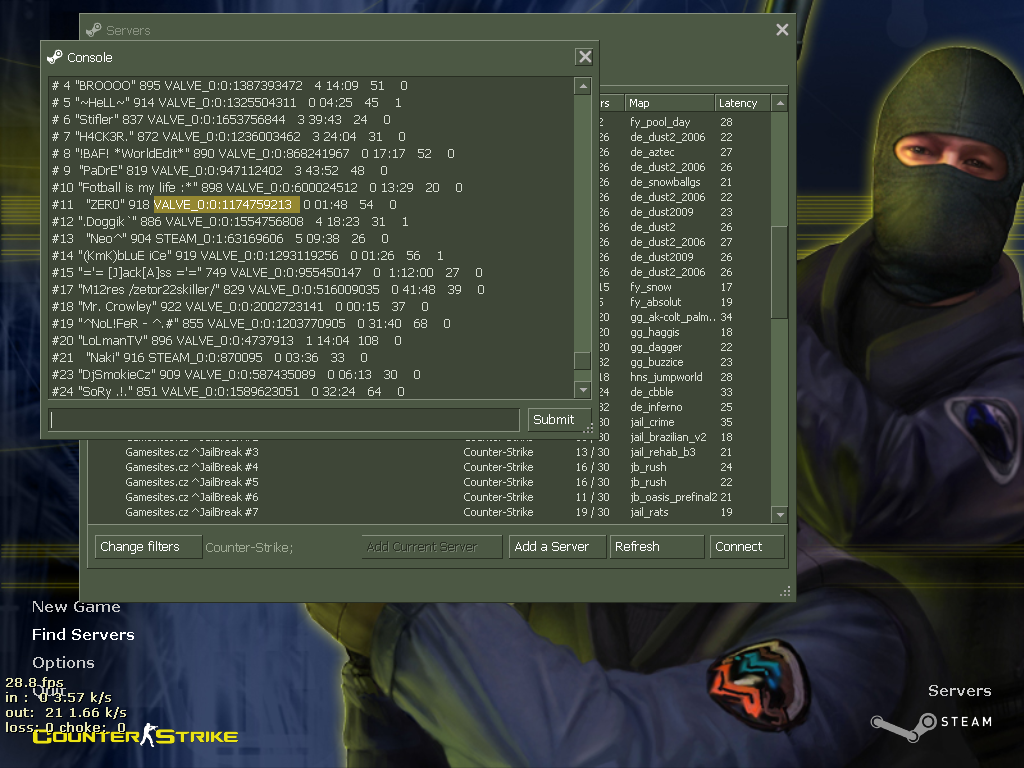Click console line for player "BROOOO"
This screenshot has width=1024, height=768.
pos(230,86)
